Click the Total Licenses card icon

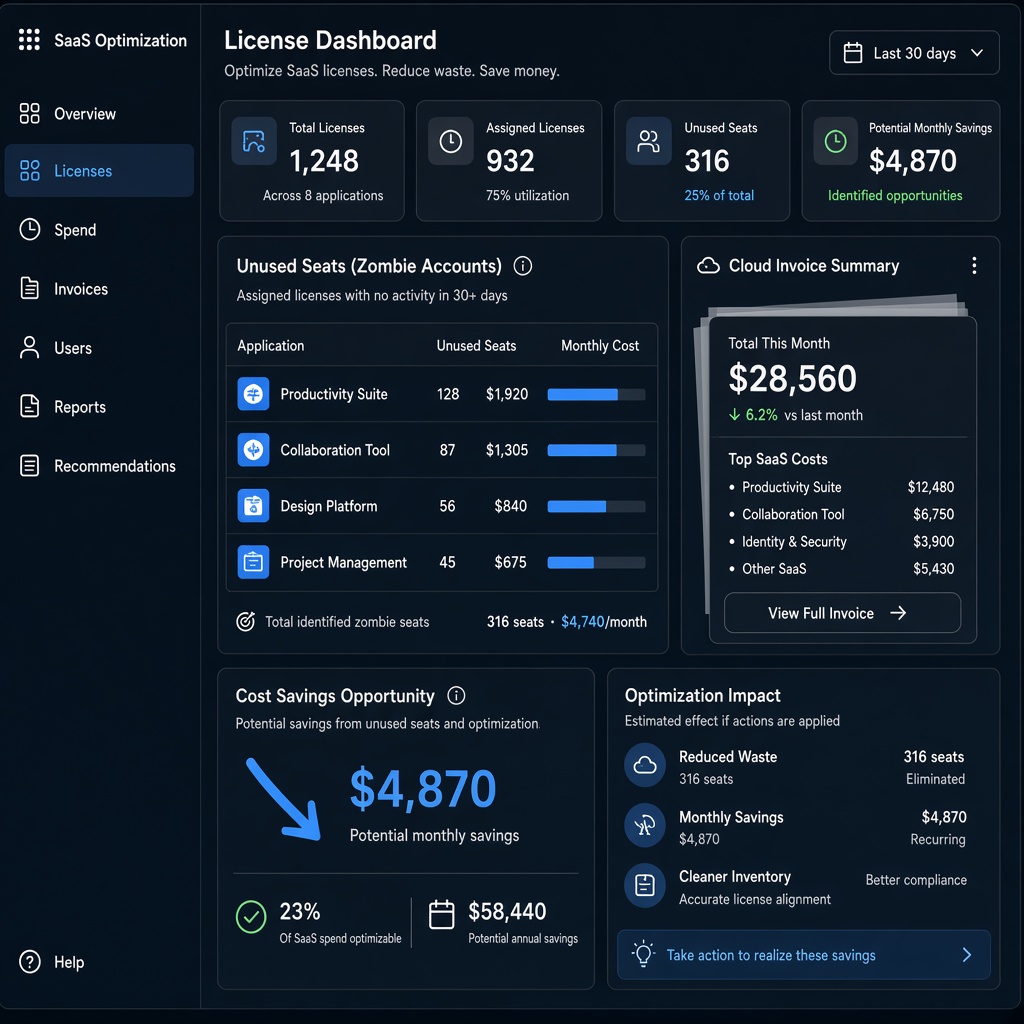253,141
